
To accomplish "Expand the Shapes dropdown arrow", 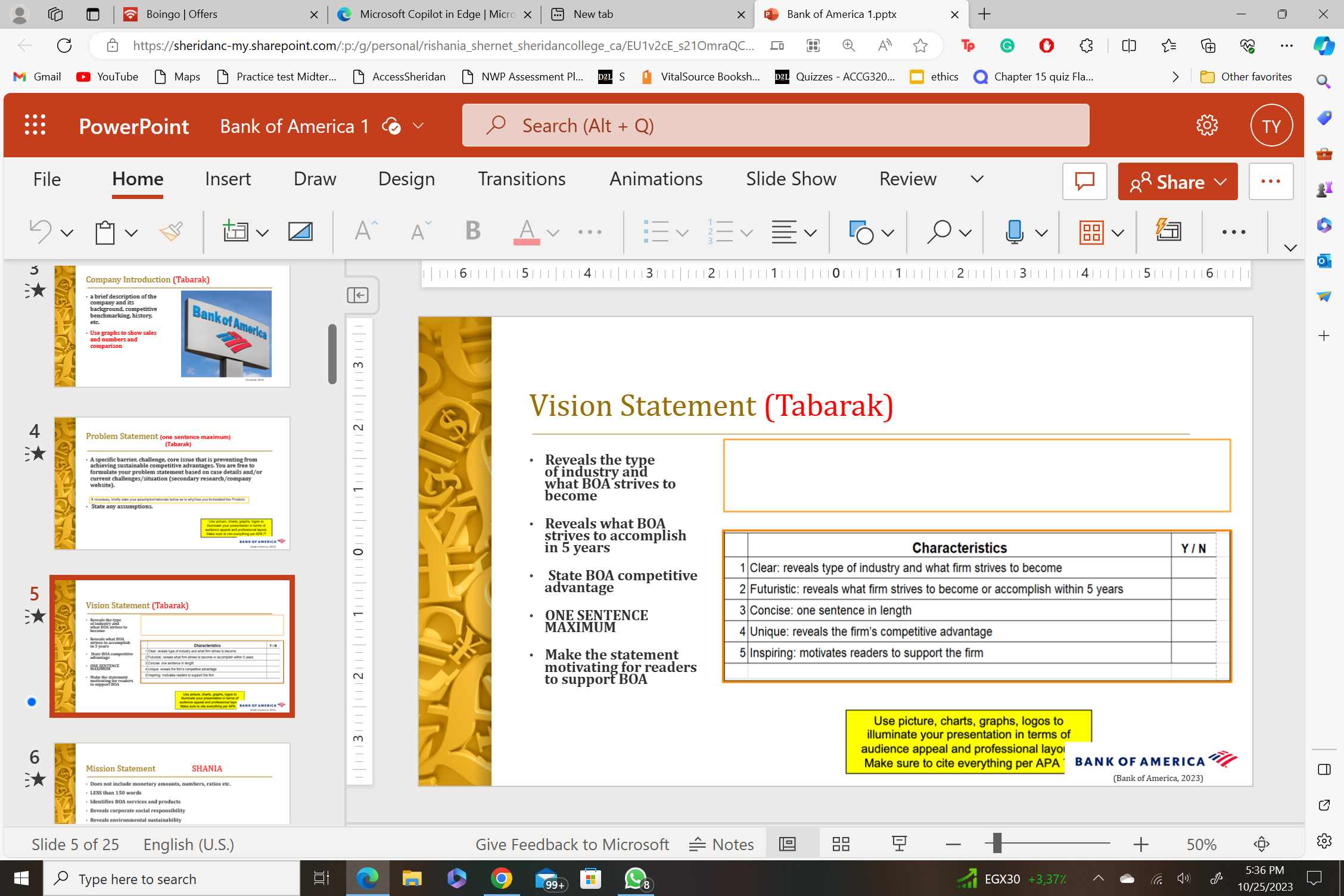I will tap(888, 233).
